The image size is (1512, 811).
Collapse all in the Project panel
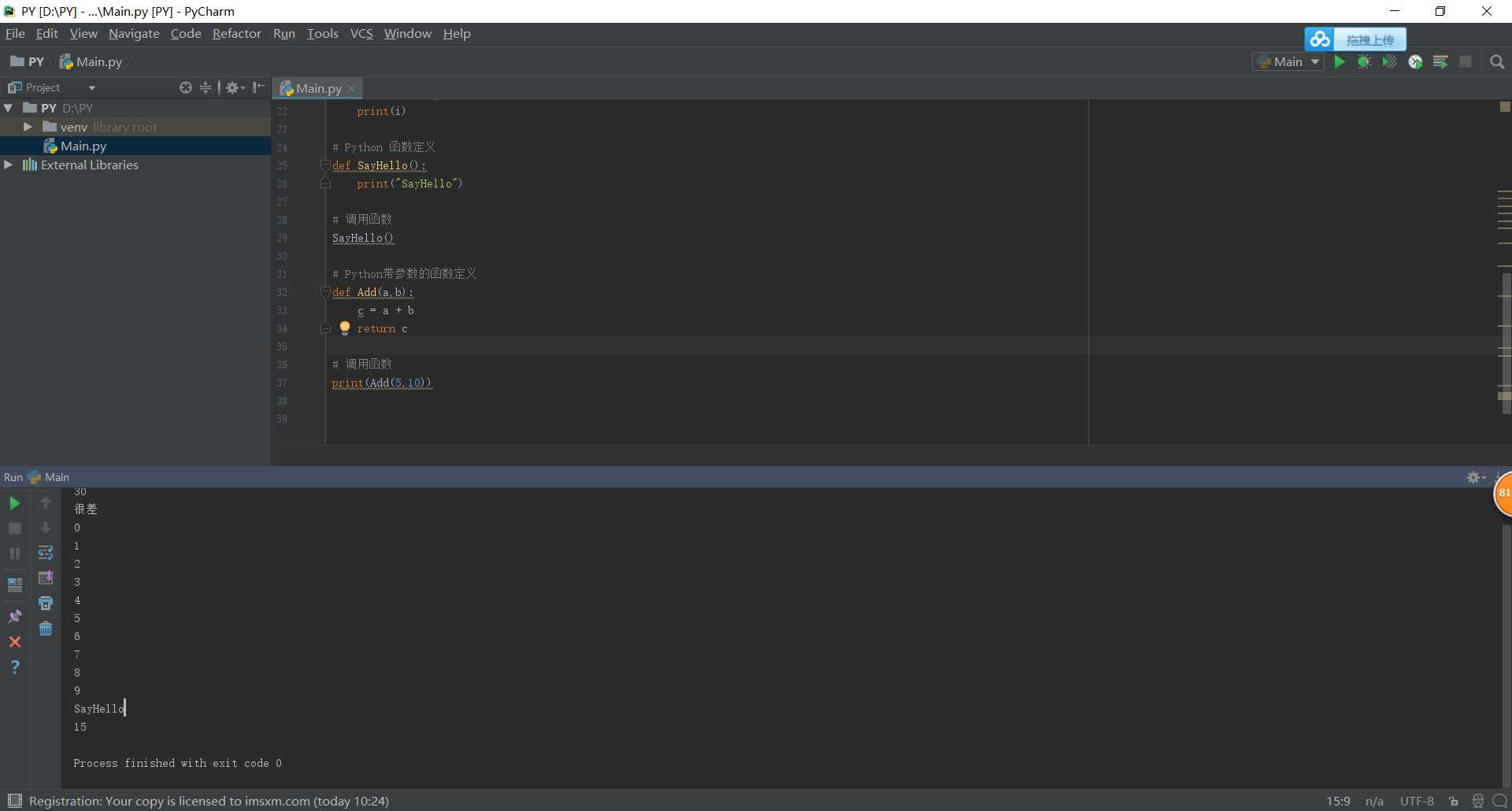coord(206,87)
